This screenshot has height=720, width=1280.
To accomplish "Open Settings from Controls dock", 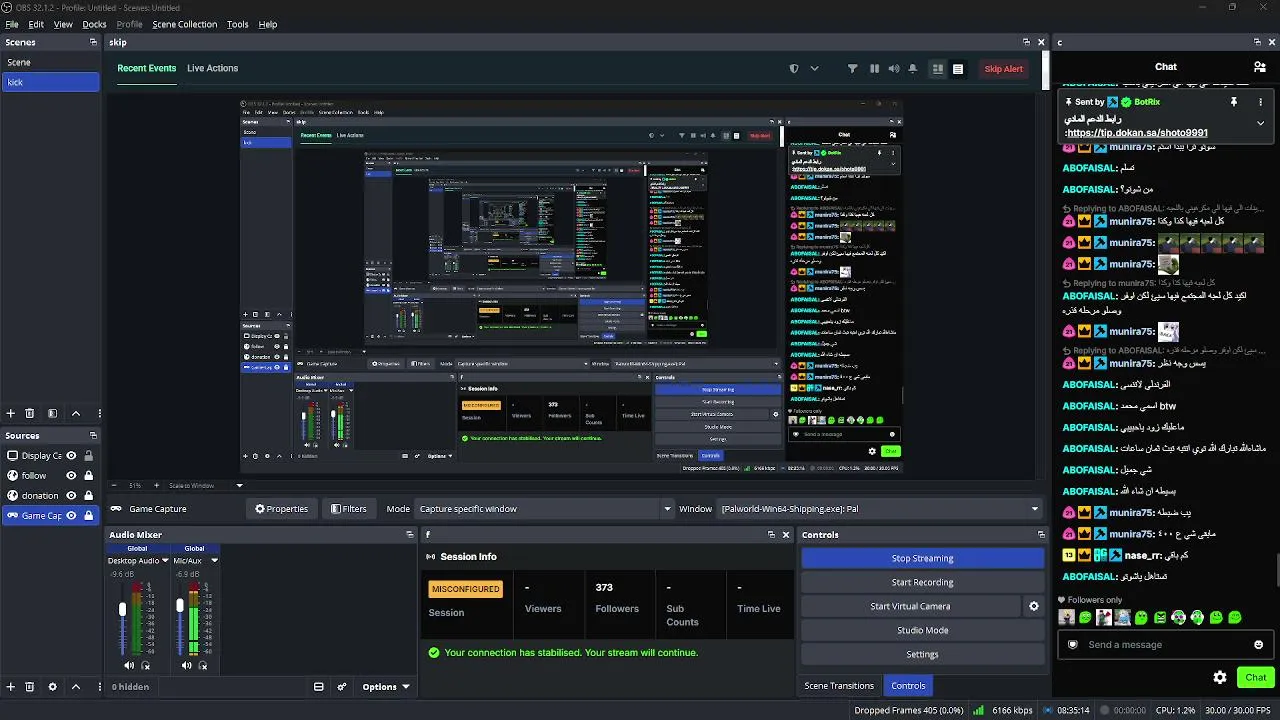I will tap(922, 654).
